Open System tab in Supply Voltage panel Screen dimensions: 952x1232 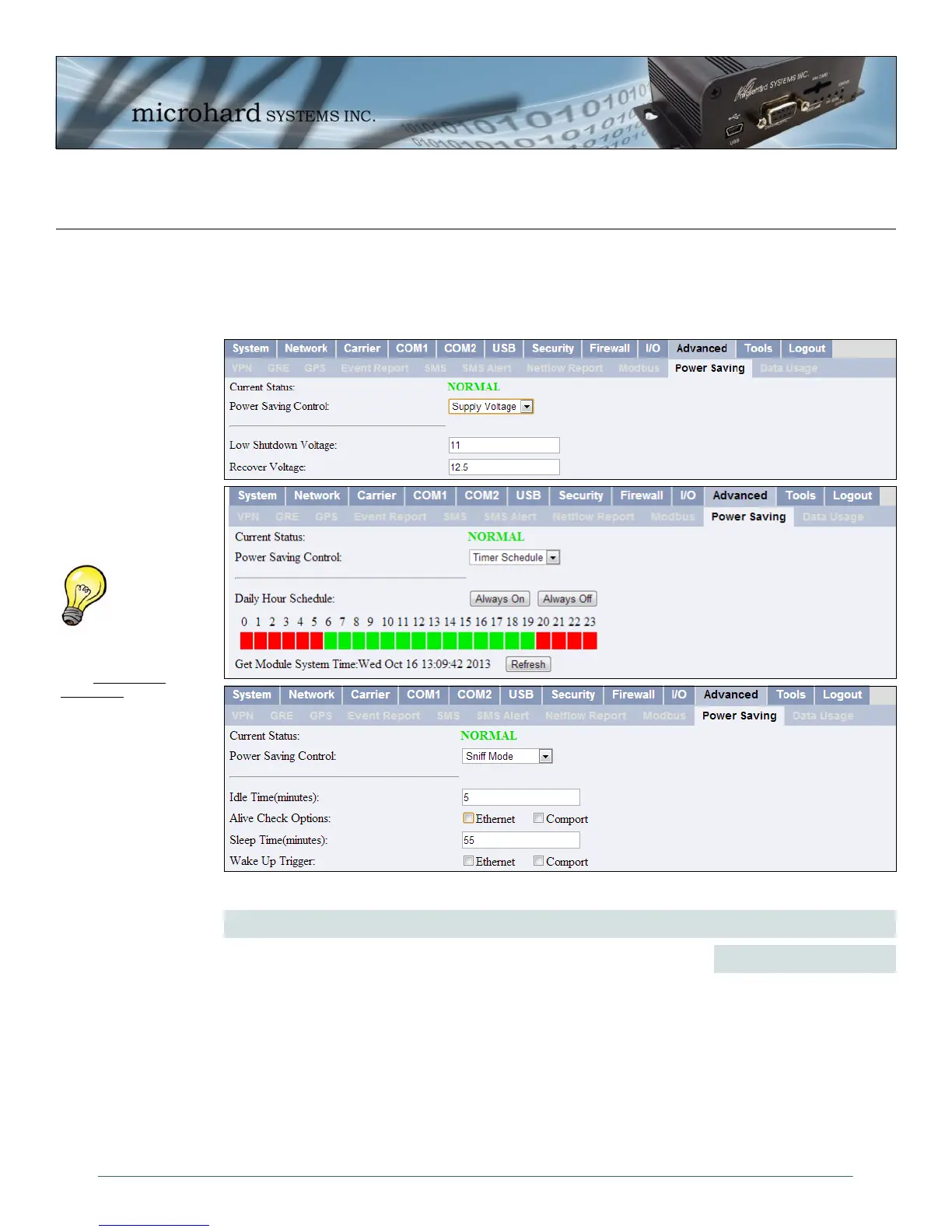(250, 348)
